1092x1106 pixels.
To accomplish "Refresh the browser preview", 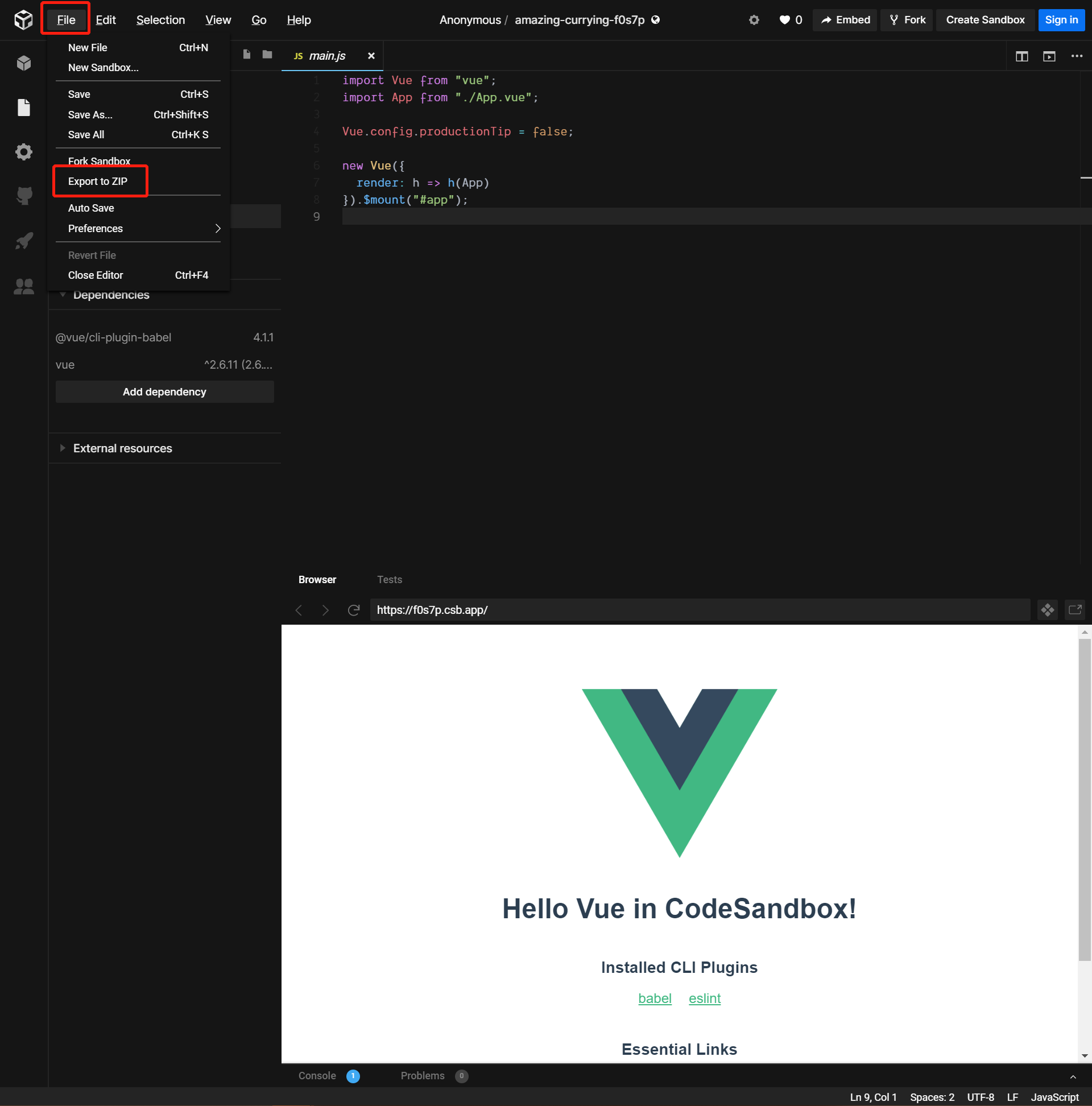I will tap(354, 610).
